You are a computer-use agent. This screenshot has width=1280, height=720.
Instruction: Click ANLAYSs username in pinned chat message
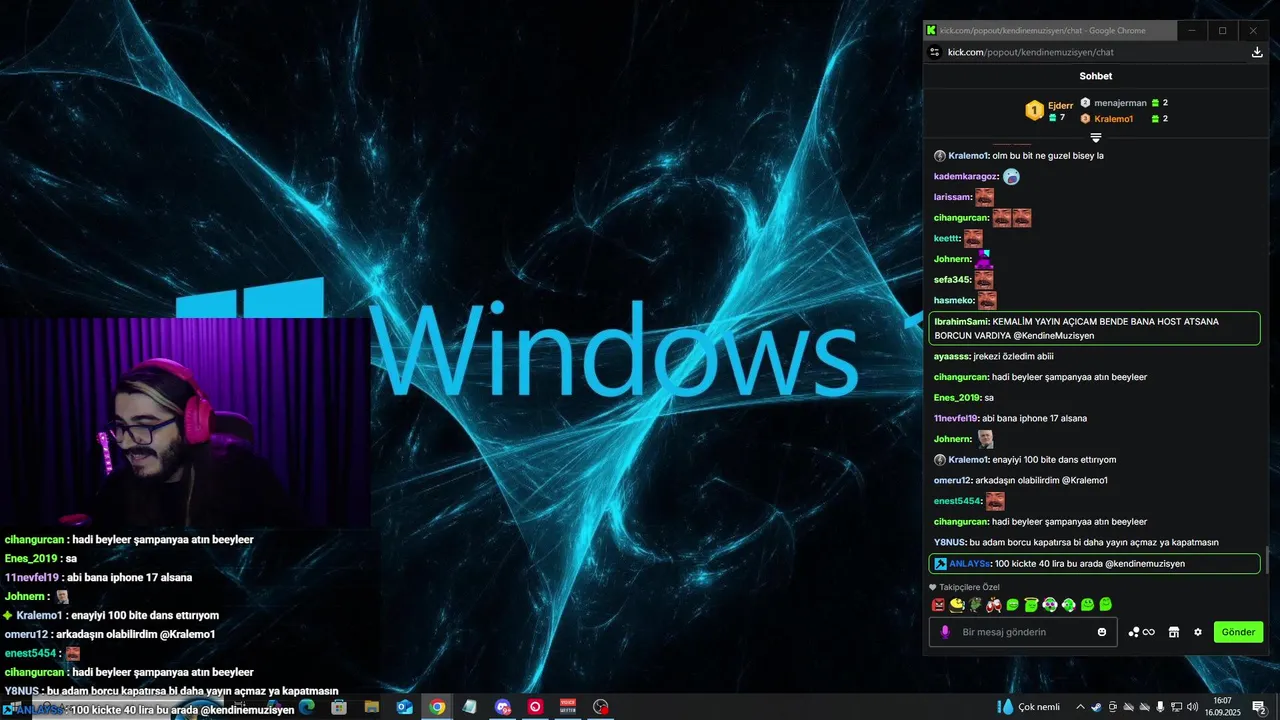pos(970,564)
